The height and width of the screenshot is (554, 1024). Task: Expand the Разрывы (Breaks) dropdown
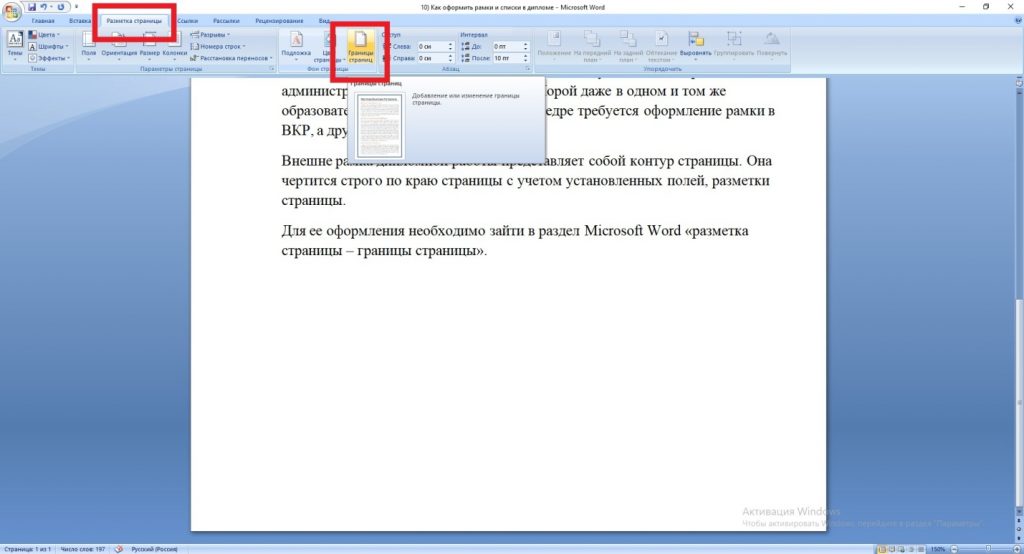click(212, 34)
